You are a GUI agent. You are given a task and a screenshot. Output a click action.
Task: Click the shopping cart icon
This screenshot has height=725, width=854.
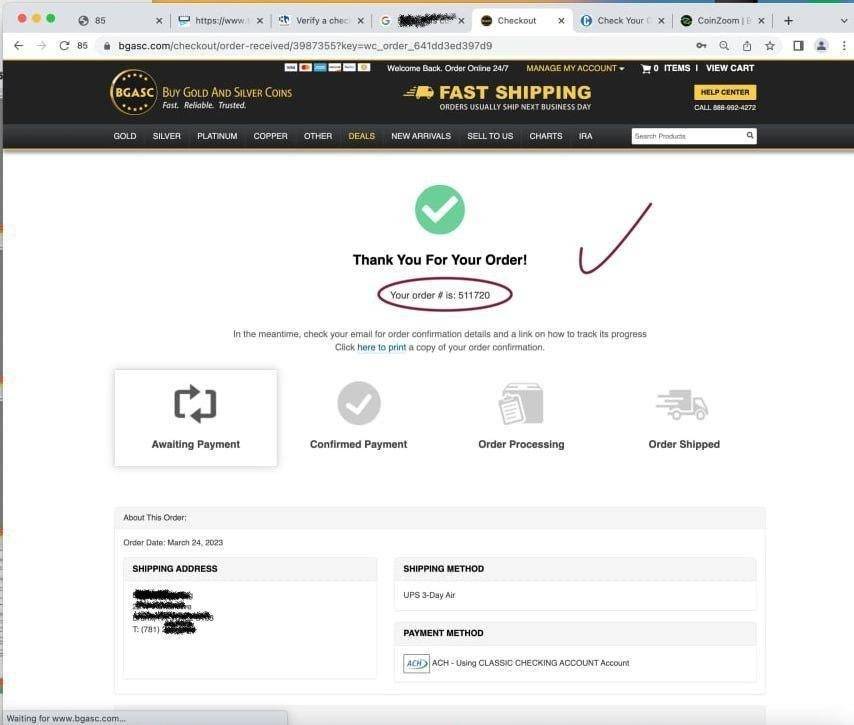646,69
